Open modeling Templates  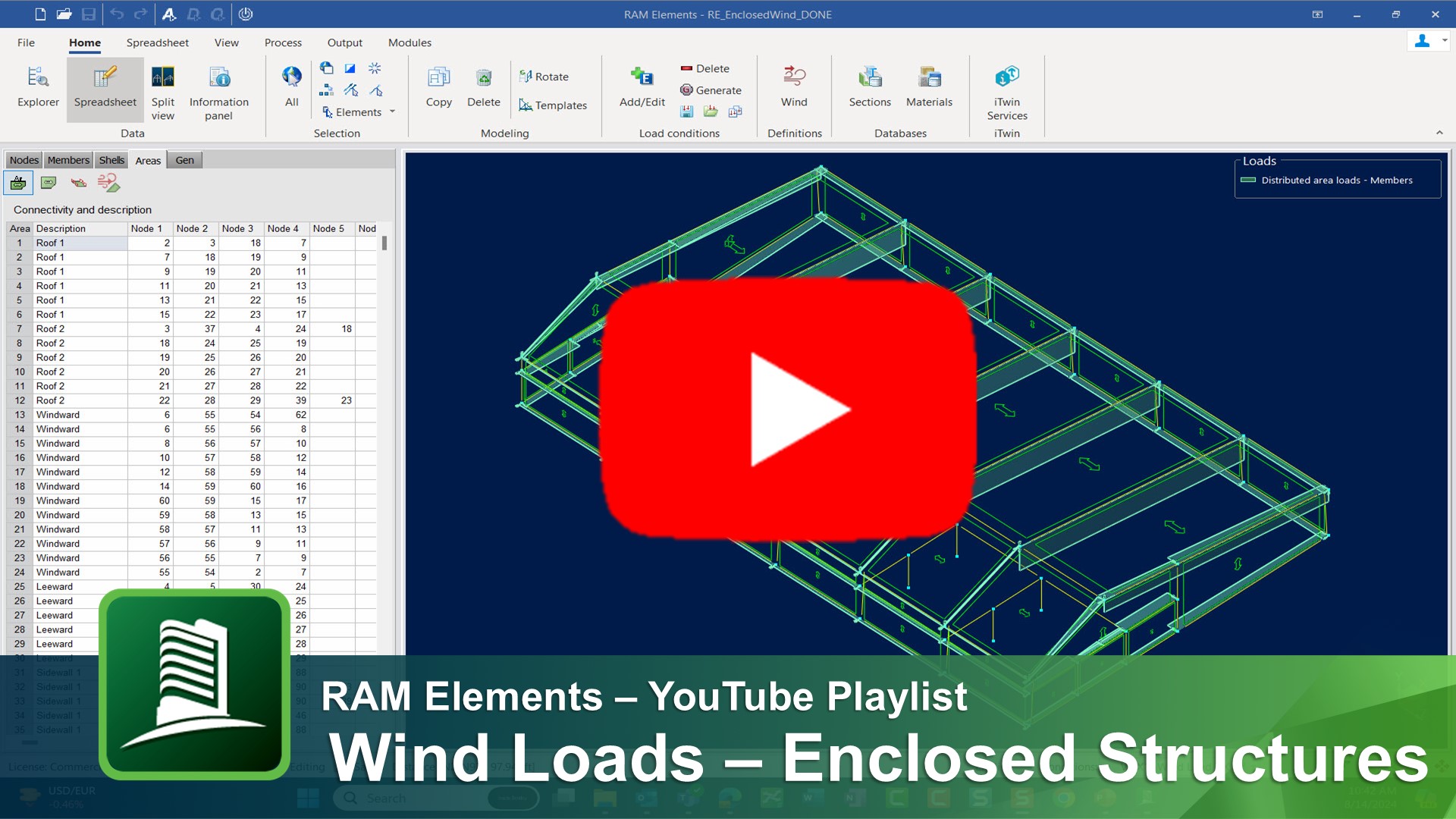point(553,105)
